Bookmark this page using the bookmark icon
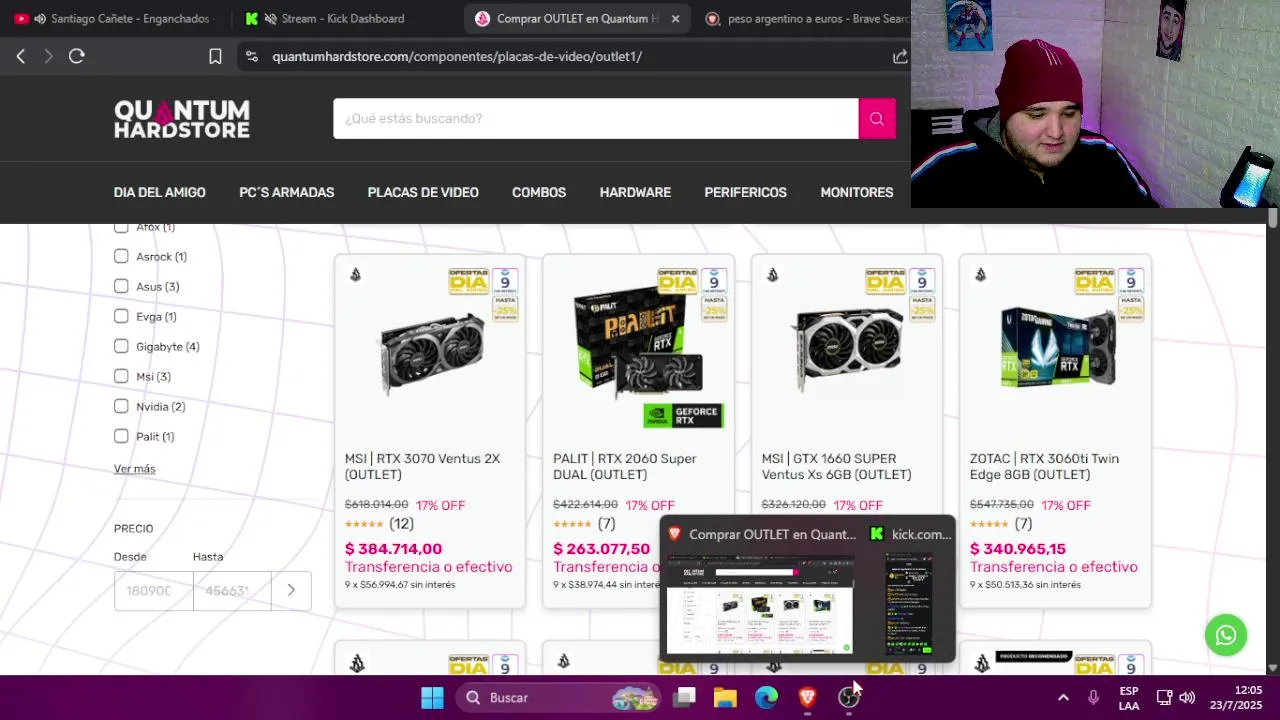The width and height of the screenshot is (1280, 720). pyautogui.click(x=215, y=56)
